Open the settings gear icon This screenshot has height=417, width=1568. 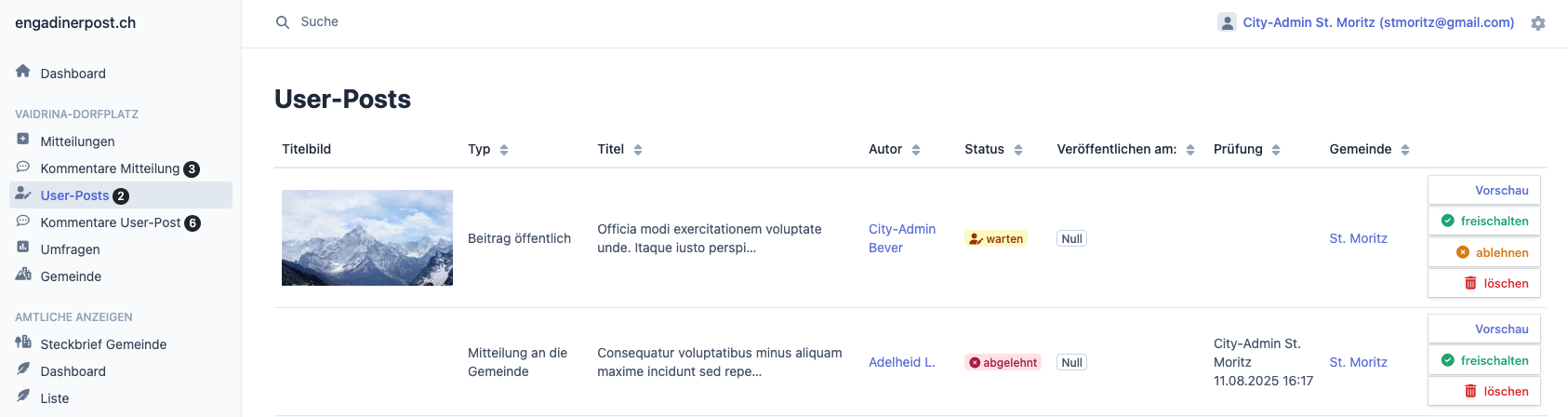[x=1538, y=23]
